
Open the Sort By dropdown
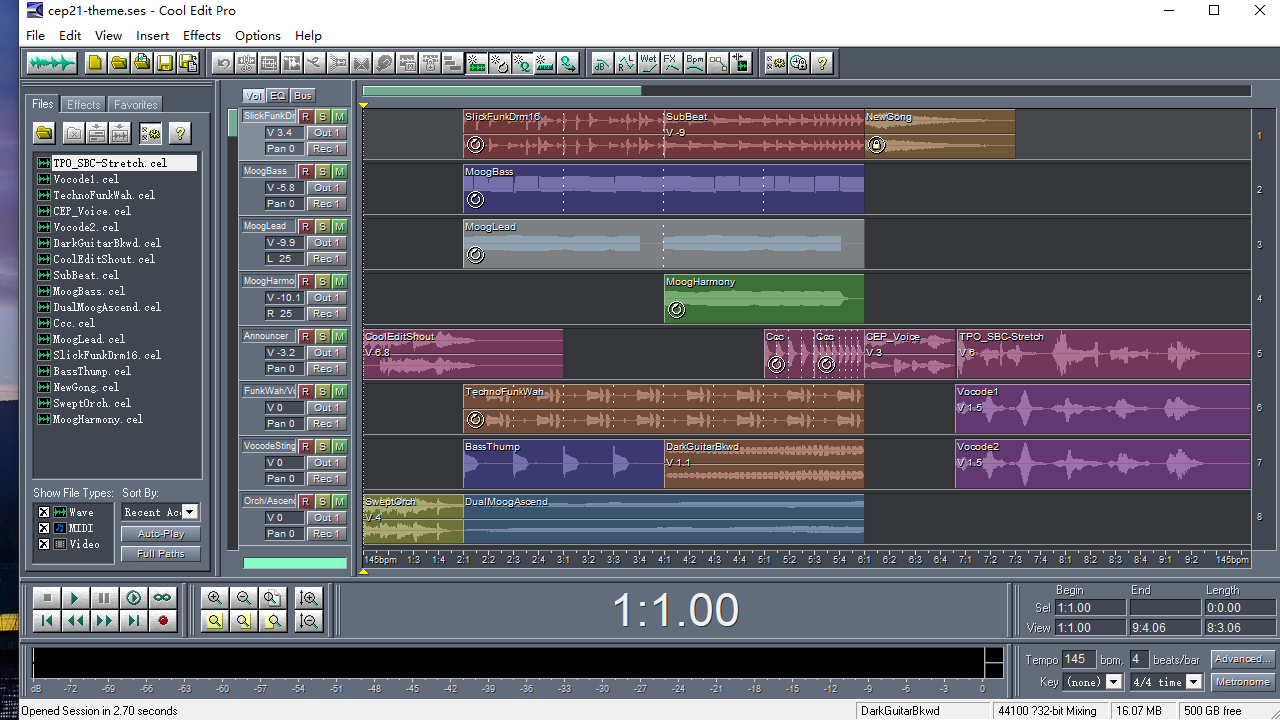coord(189,512)
